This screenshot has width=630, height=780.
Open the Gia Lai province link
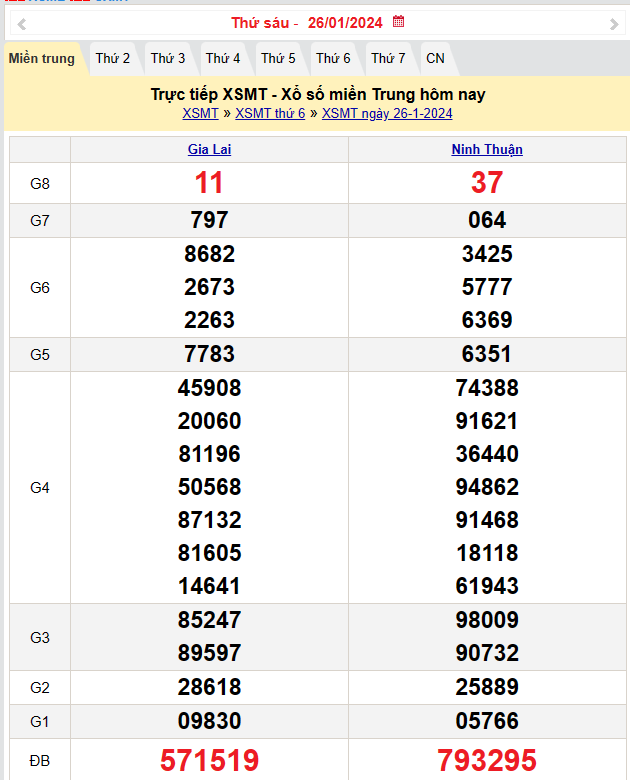point(209,150)
